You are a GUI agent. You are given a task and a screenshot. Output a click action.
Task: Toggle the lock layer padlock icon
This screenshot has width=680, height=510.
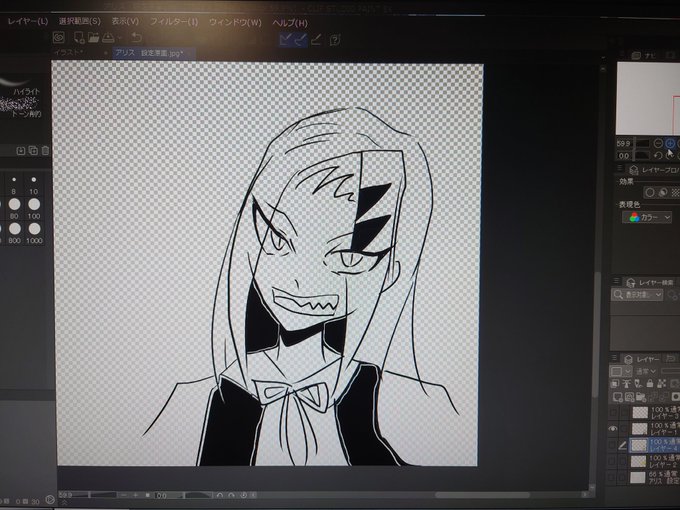(x=650, y=384)
